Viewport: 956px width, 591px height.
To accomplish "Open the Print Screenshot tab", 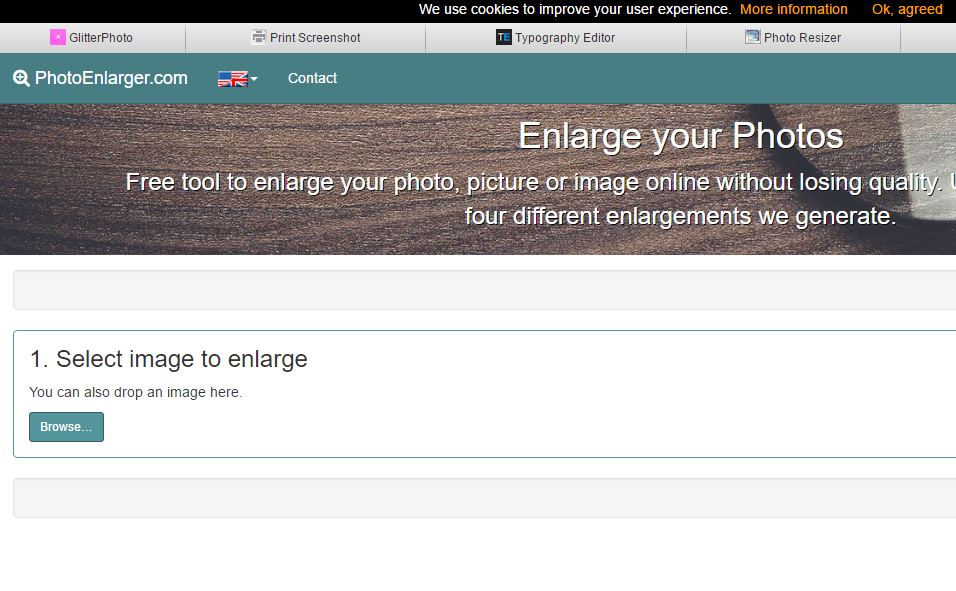I will (305, 38).
